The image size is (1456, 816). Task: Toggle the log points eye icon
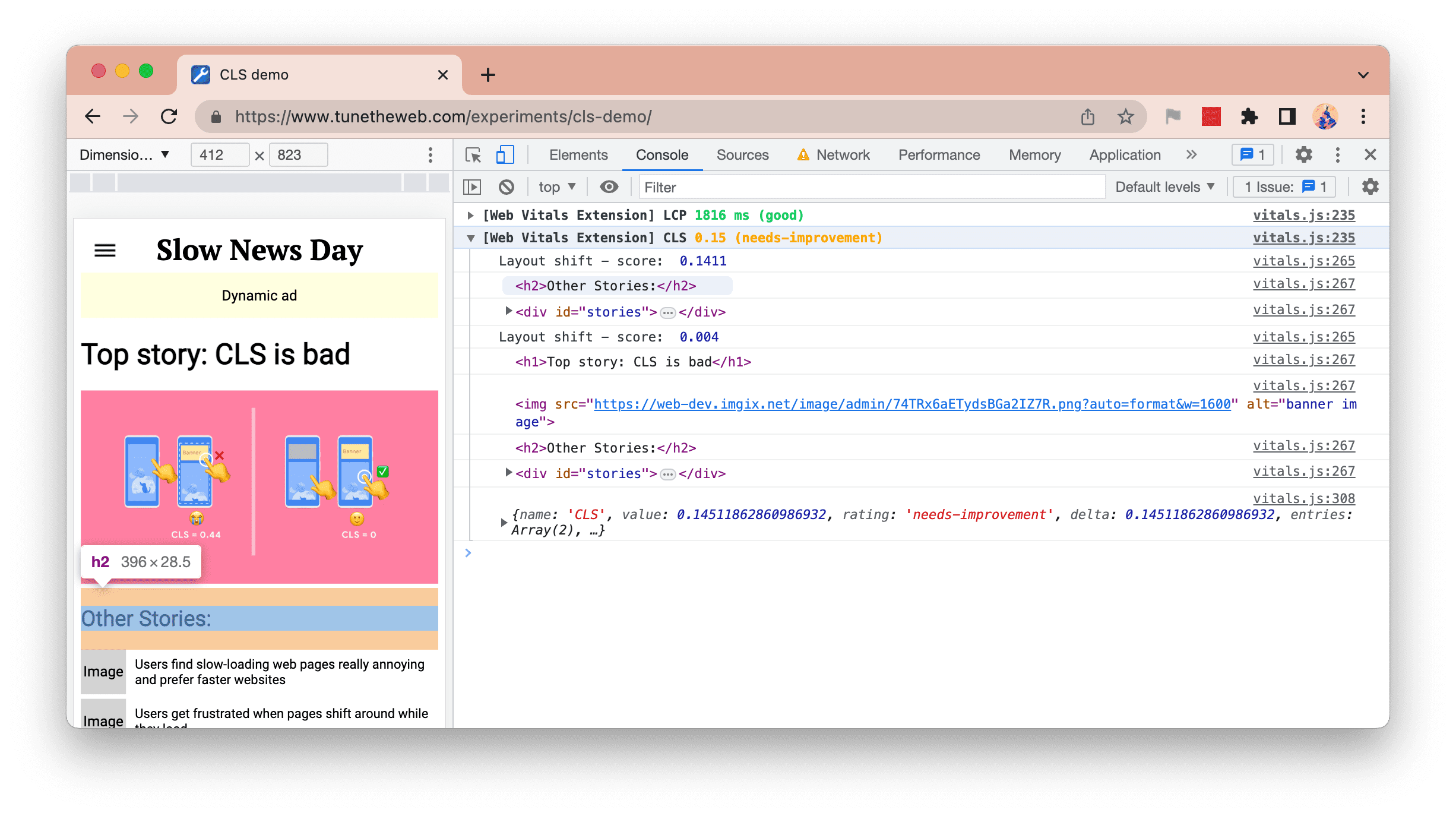608,187
